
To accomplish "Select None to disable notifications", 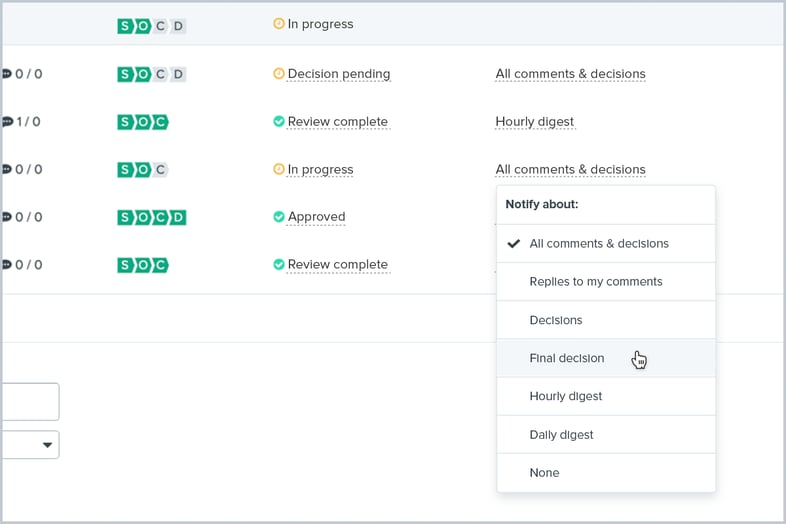I will click(544, 473).
